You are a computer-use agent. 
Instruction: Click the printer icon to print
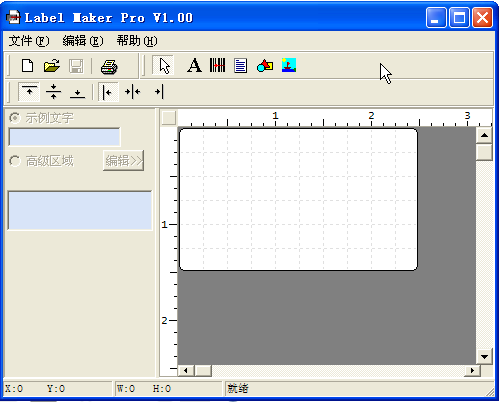(x=109, y=66)
